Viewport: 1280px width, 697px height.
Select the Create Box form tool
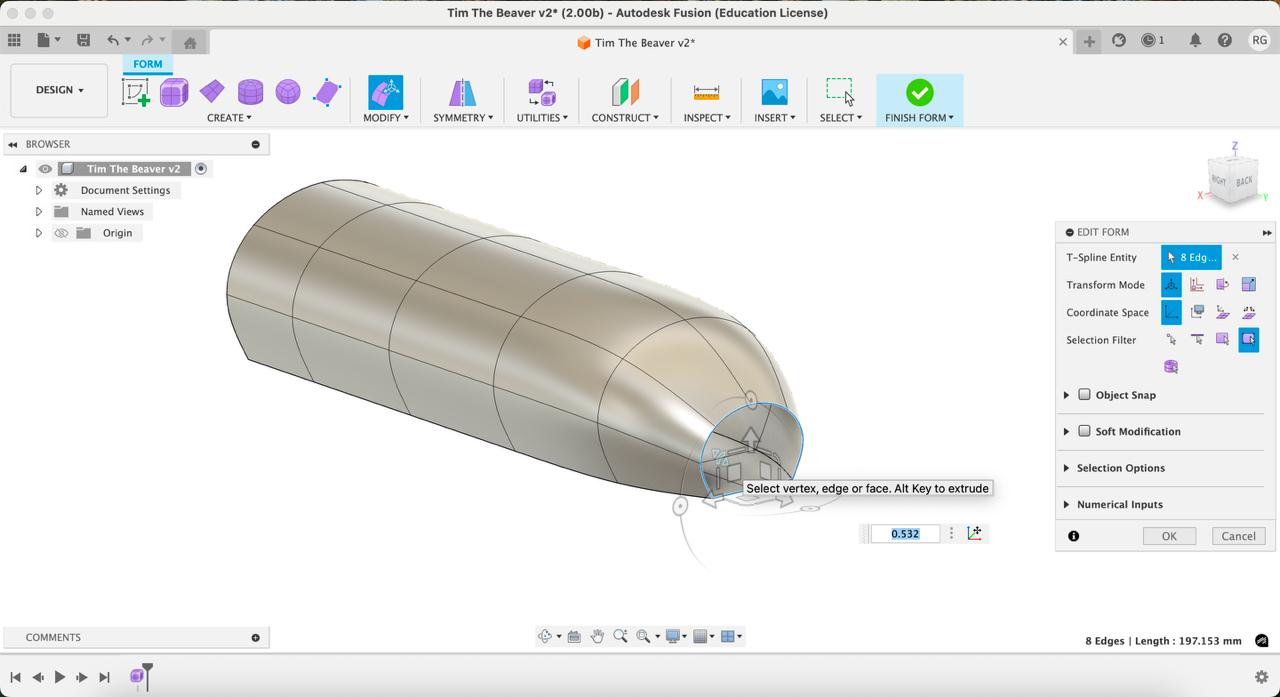point(174,93)
